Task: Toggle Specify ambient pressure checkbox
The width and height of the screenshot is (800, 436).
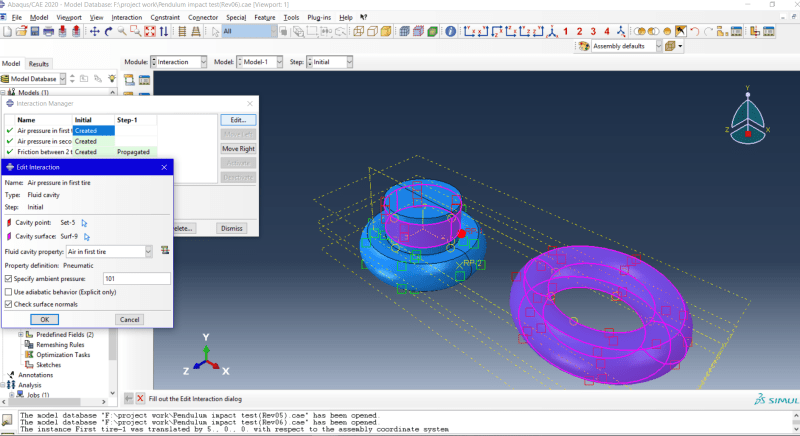Action: pyautogui.click(x=8, y=278)
